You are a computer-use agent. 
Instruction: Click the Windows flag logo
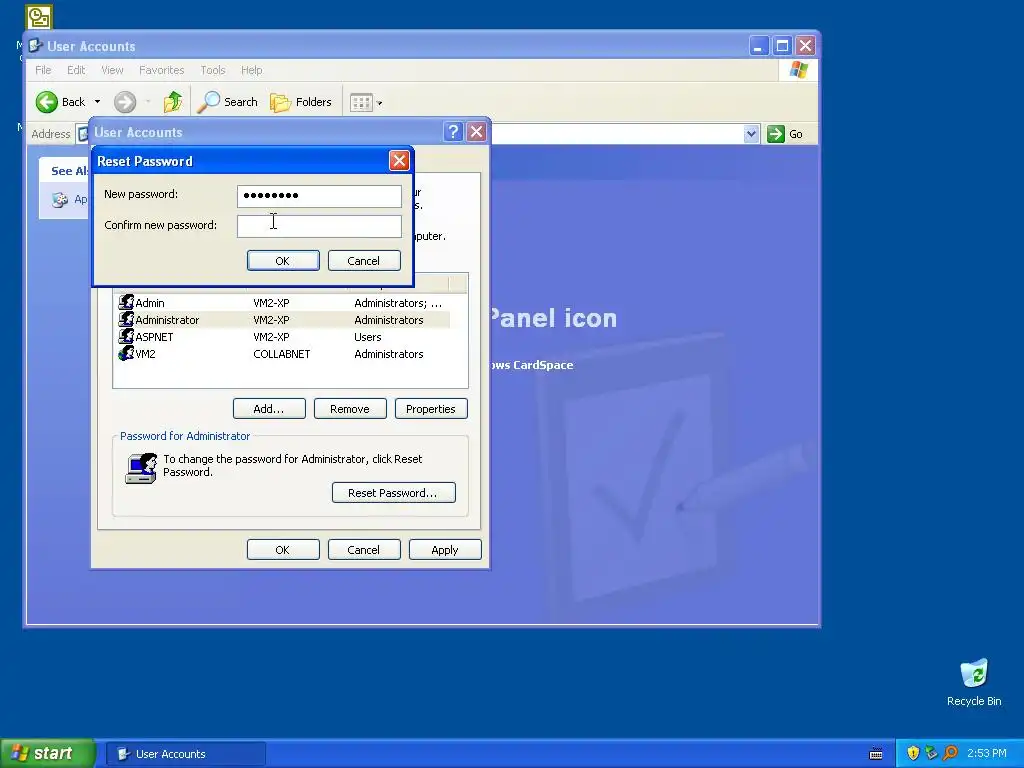[798, 70]
